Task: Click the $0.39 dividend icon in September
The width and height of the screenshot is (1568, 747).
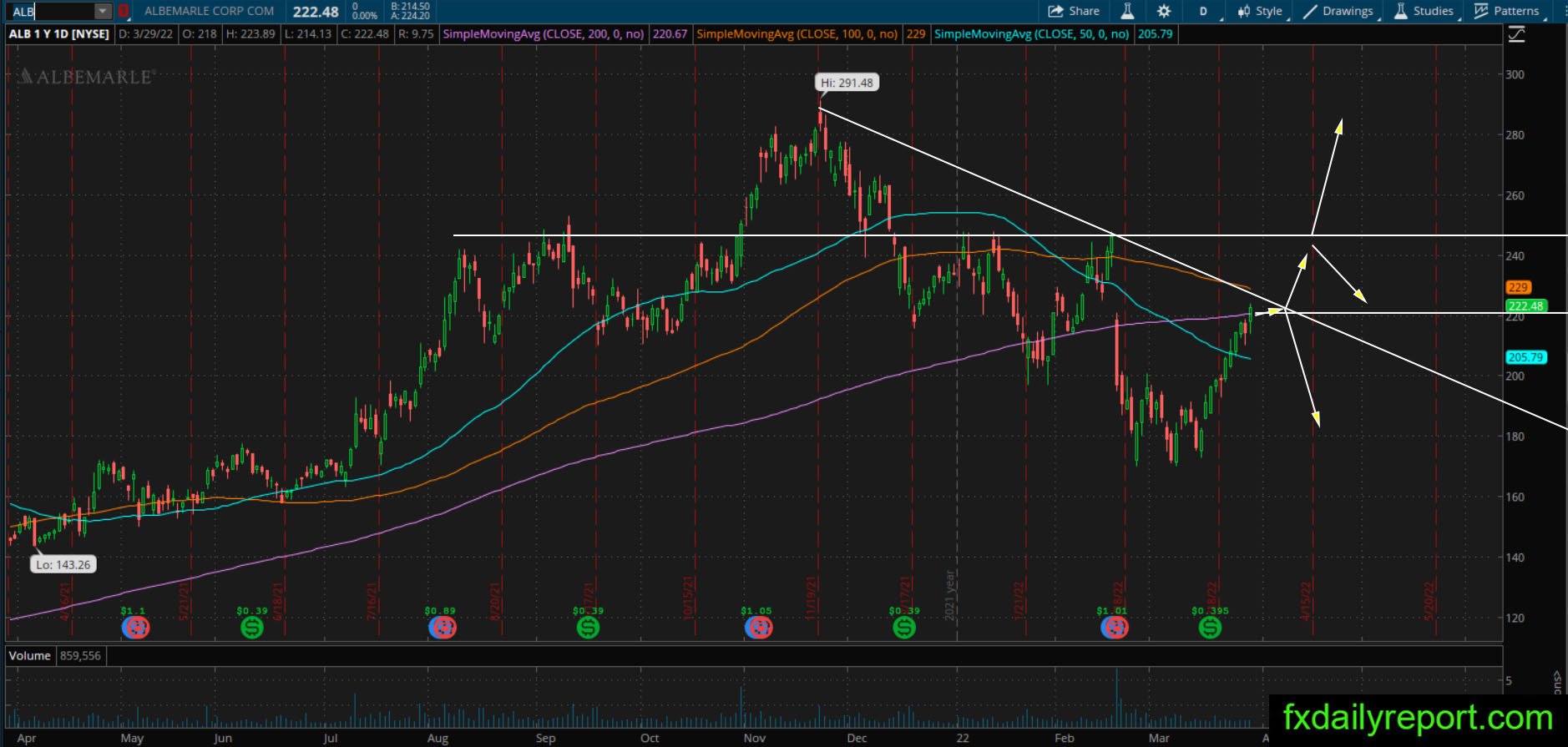Action: (x=588, y=627)
